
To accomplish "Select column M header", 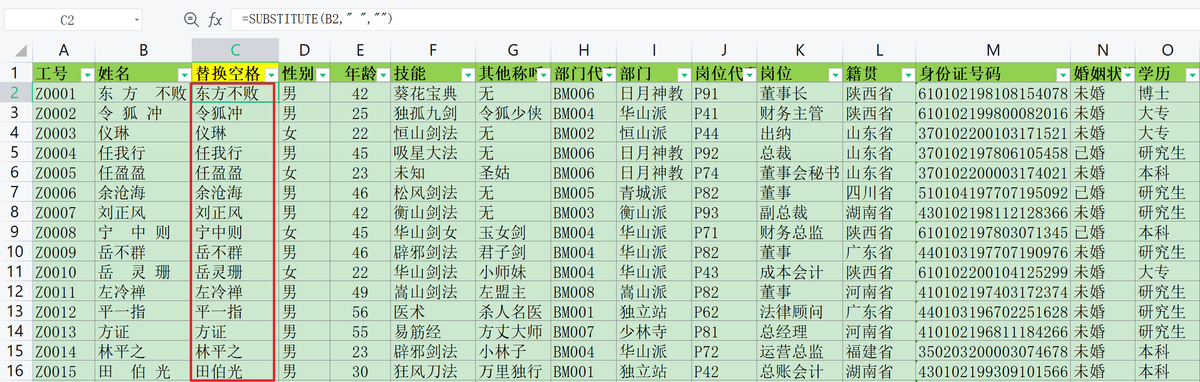I will tap(993, 50).
